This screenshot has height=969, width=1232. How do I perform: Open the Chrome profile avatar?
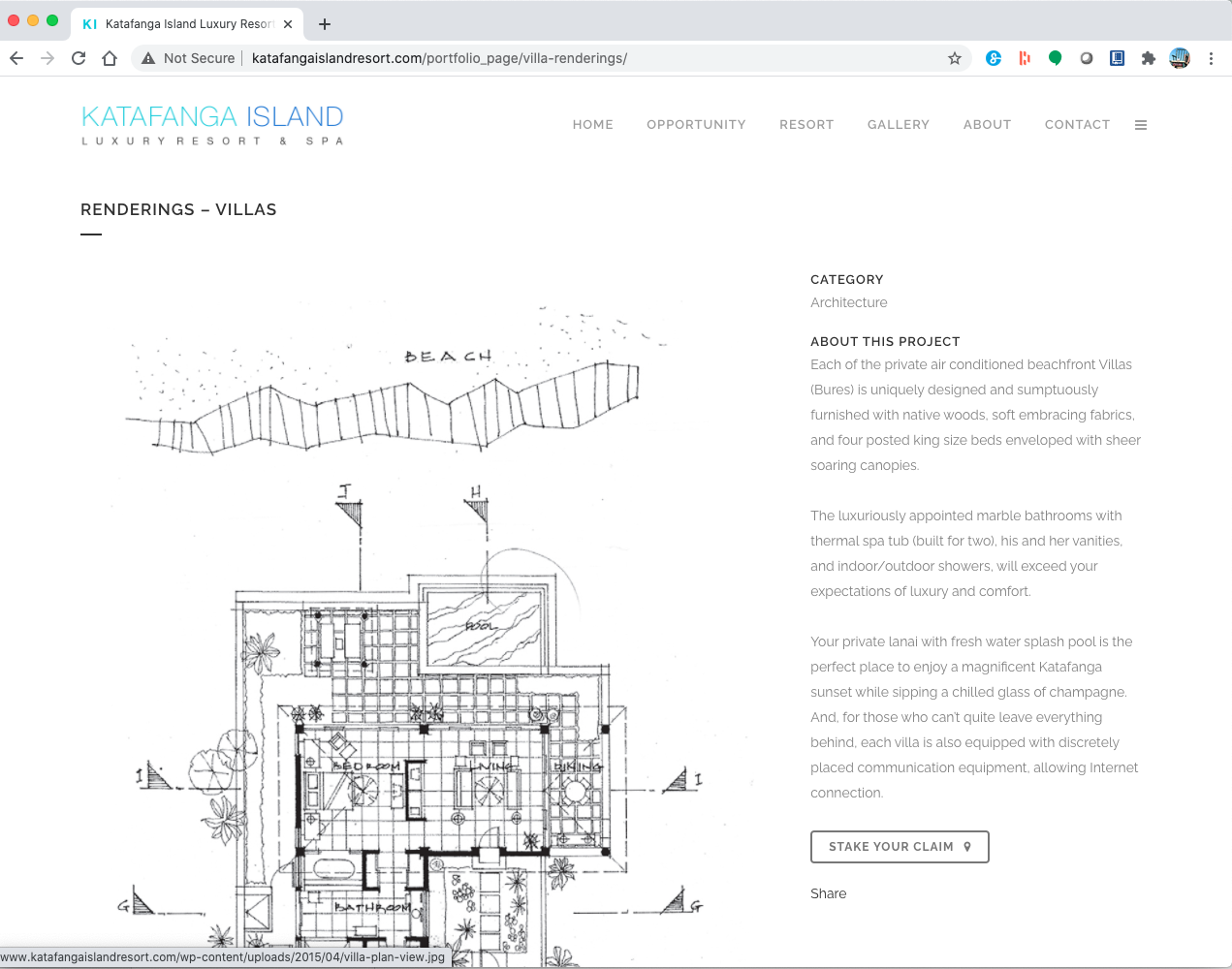click(x=1180, y=58)
